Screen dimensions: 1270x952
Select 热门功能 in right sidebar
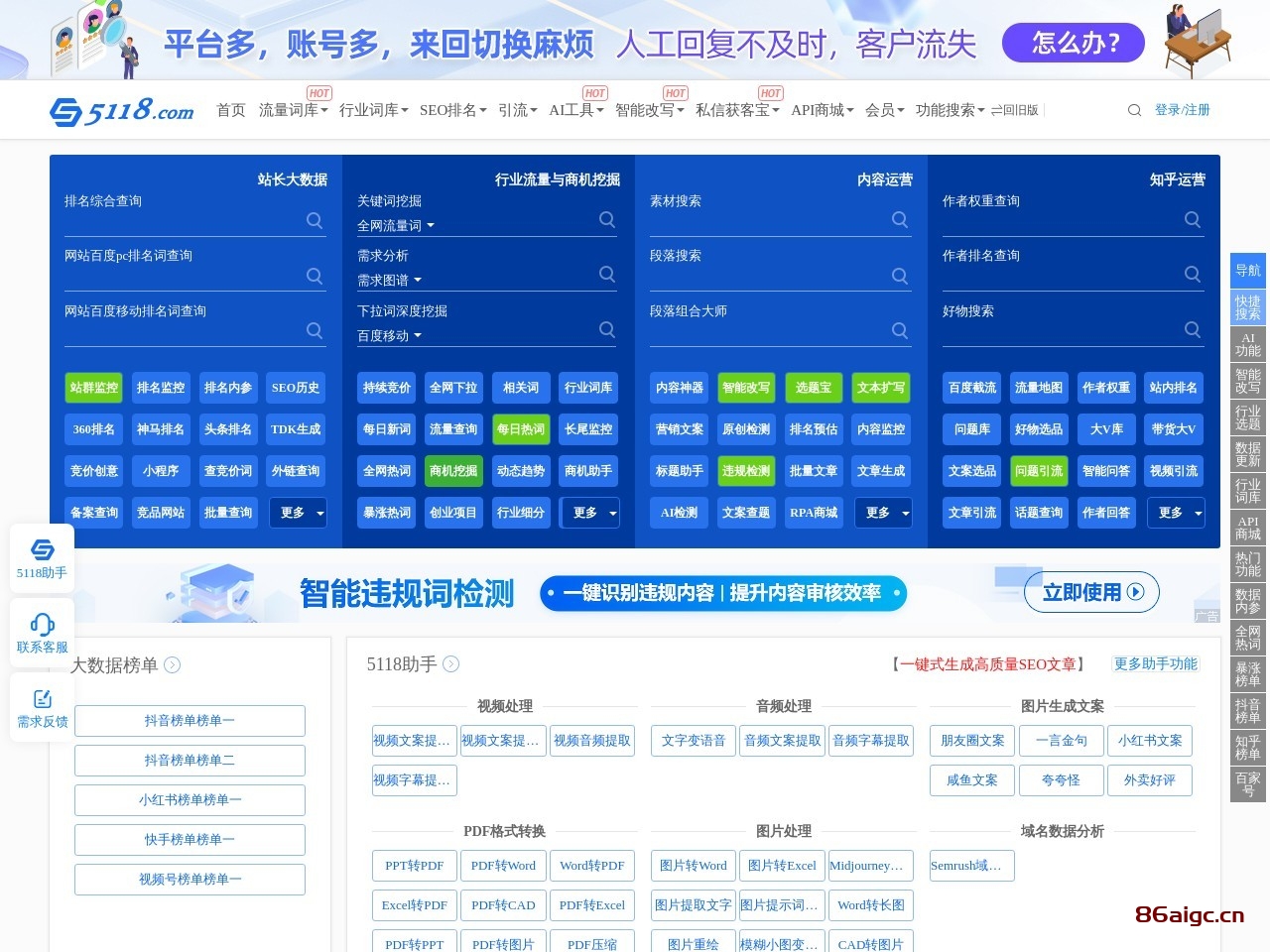point(1248,564)
